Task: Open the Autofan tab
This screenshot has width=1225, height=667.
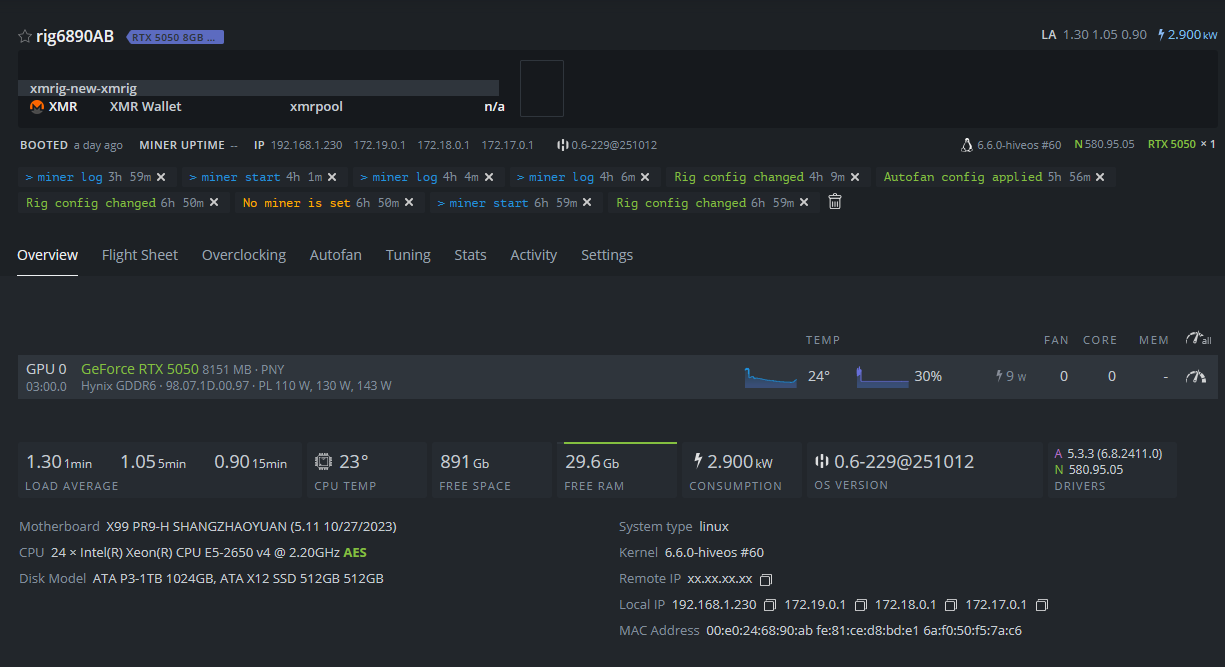Action: point(336,255)
